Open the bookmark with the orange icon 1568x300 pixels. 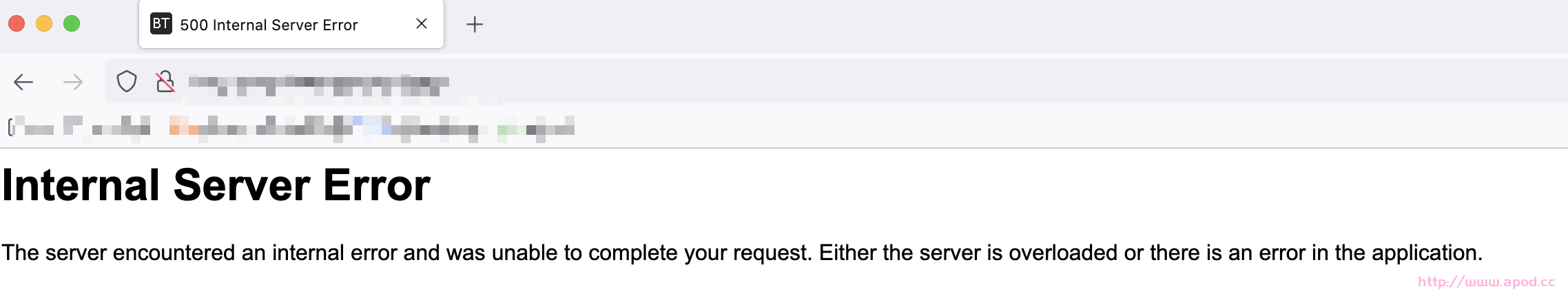[207, 127]
